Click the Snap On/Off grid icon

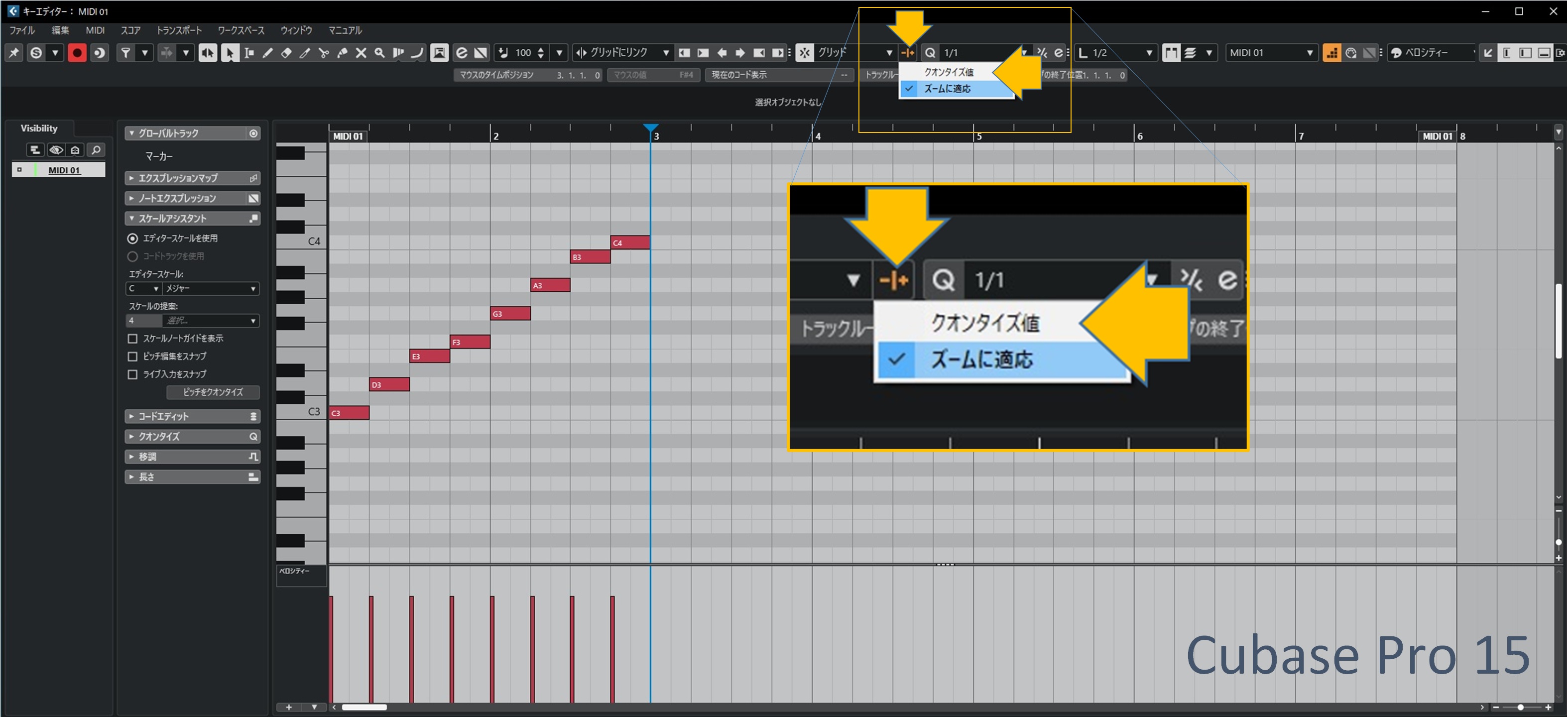[805, 53]
